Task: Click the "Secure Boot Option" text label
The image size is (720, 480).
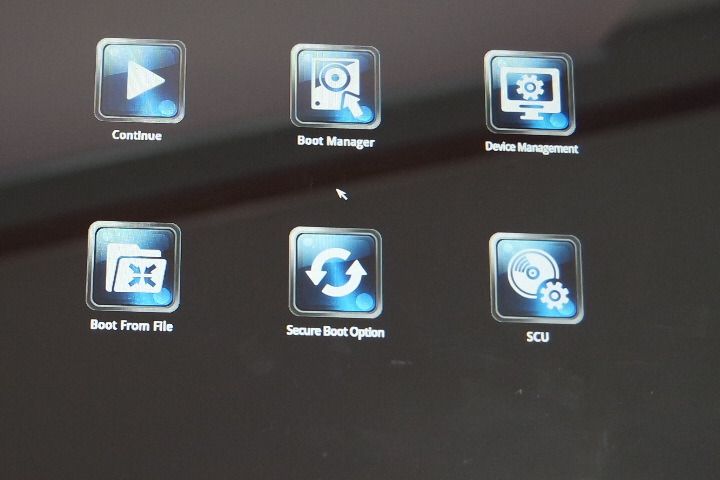Action: tap(335, 331)
